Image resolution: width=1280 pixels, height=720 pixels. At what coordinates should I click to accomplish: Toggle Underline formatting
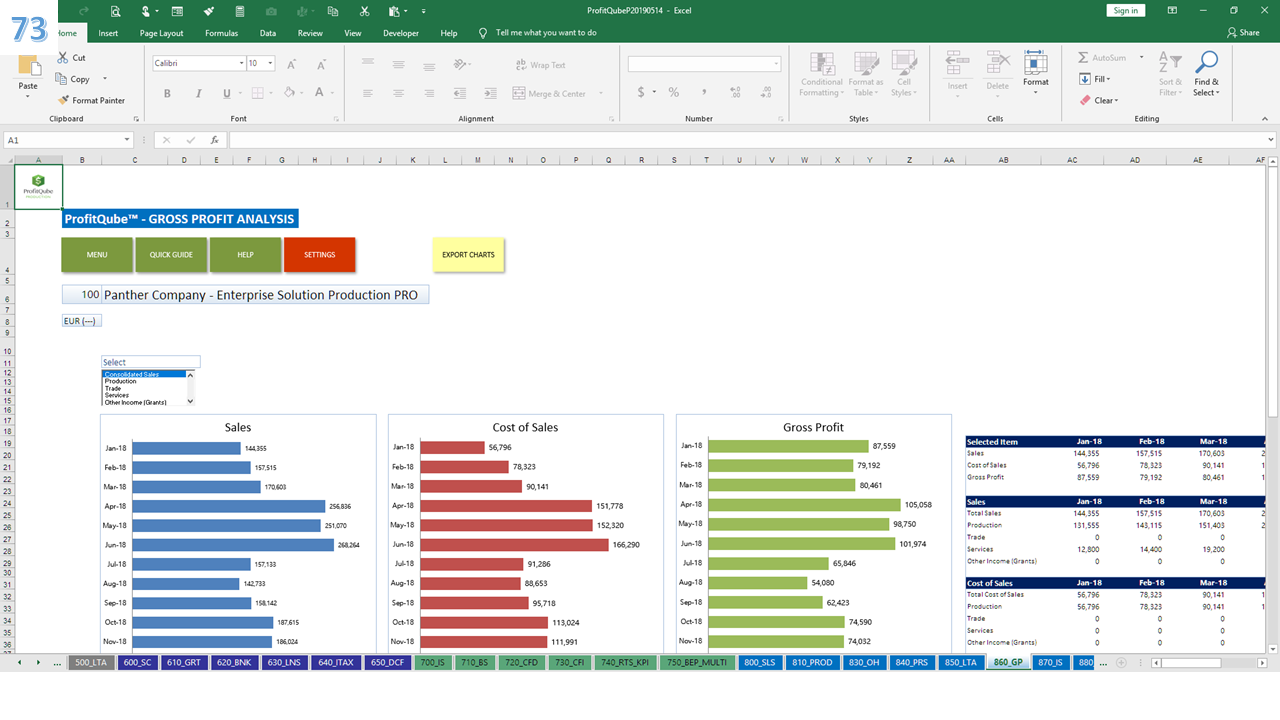226,93
